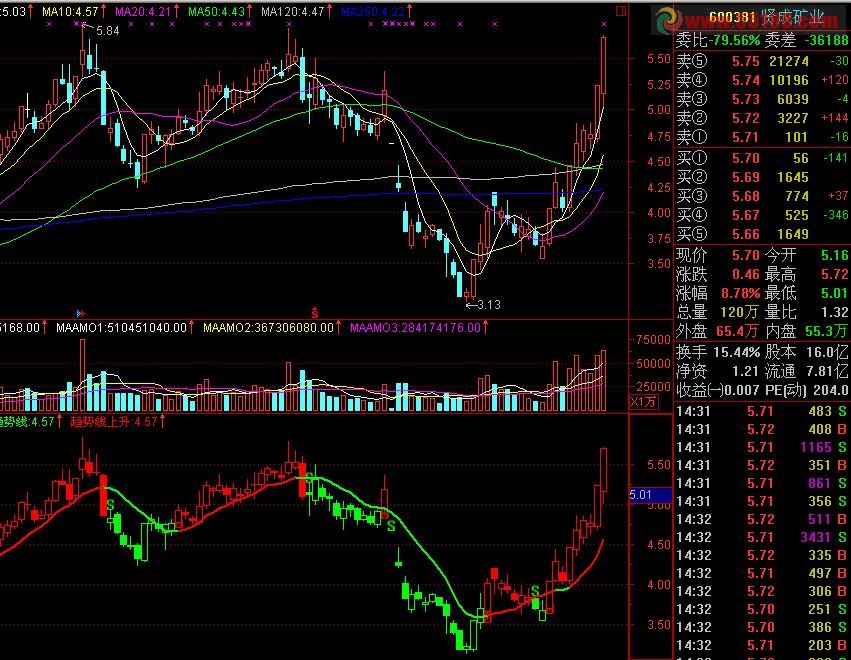Click the 今开 5.16 open price value
This screenshot has width=851, height=660.
[834, 255]
